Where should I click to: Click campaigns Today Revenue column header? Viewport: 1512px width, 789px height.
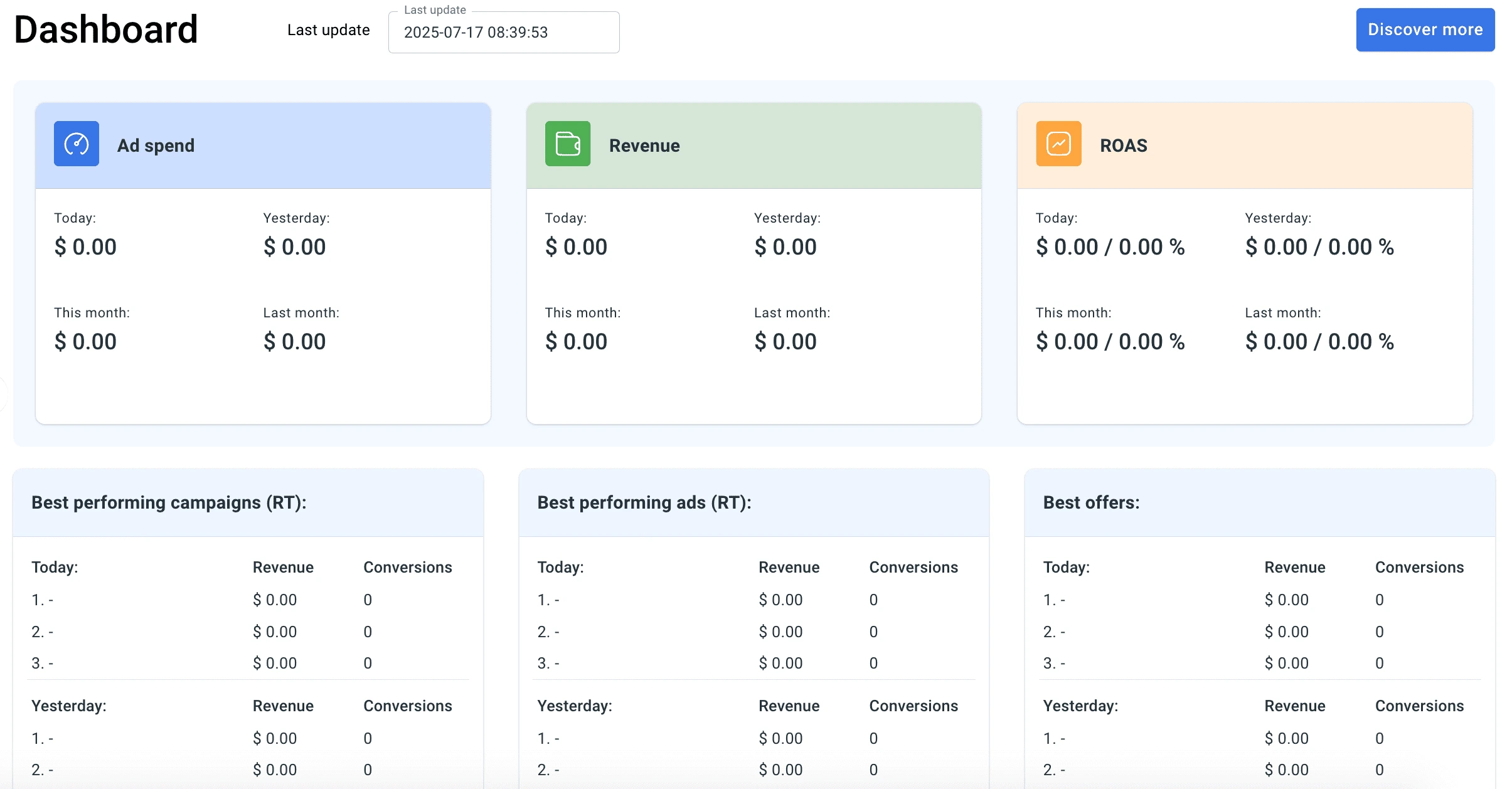point(283,567)
